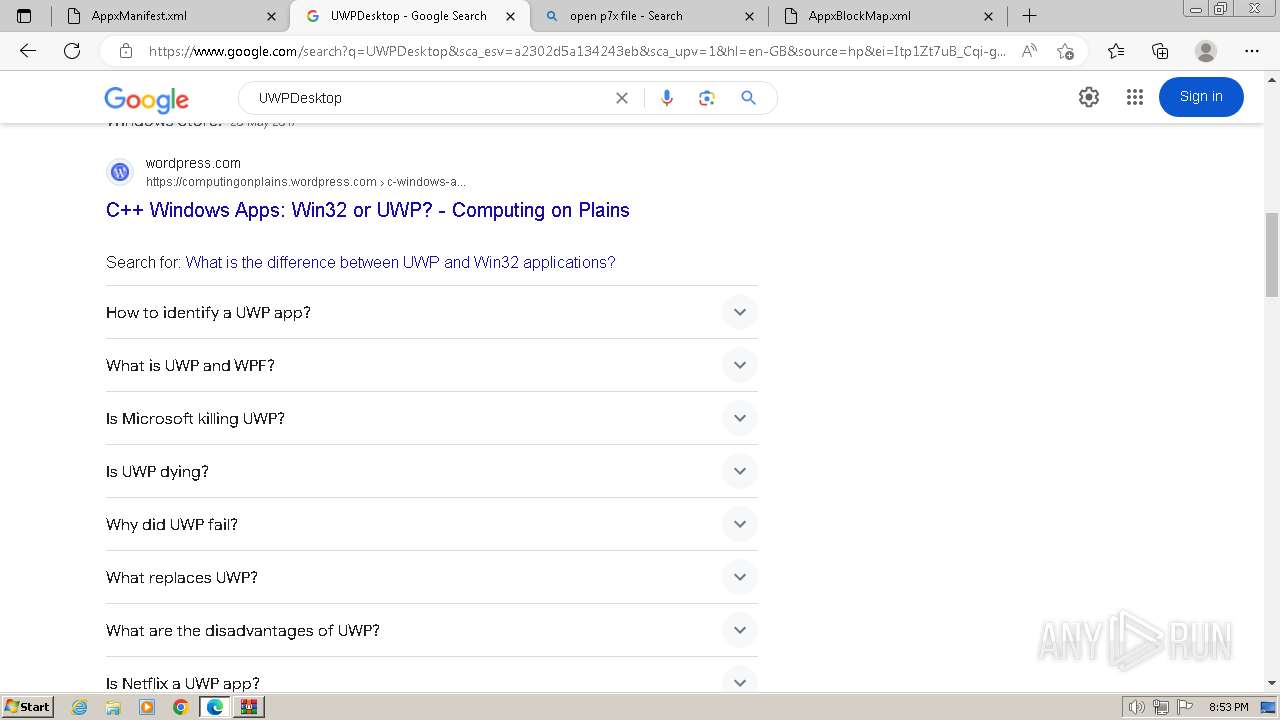Open the Windows Start button
The width and height of the screenshot is (1280, 720).
tap(28, 707)
